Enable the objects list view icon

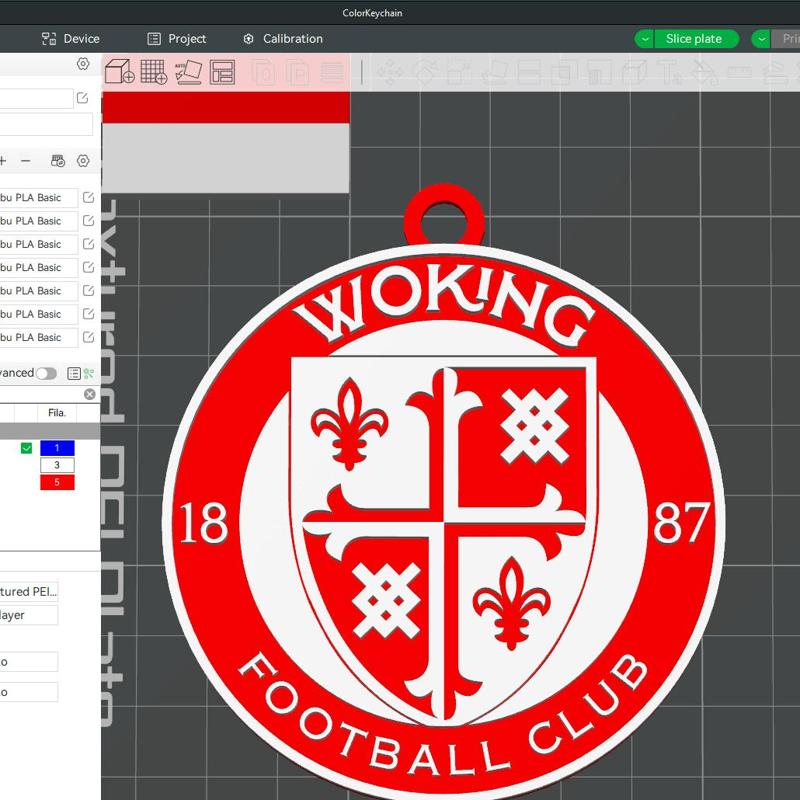click(x=74, y=371)
